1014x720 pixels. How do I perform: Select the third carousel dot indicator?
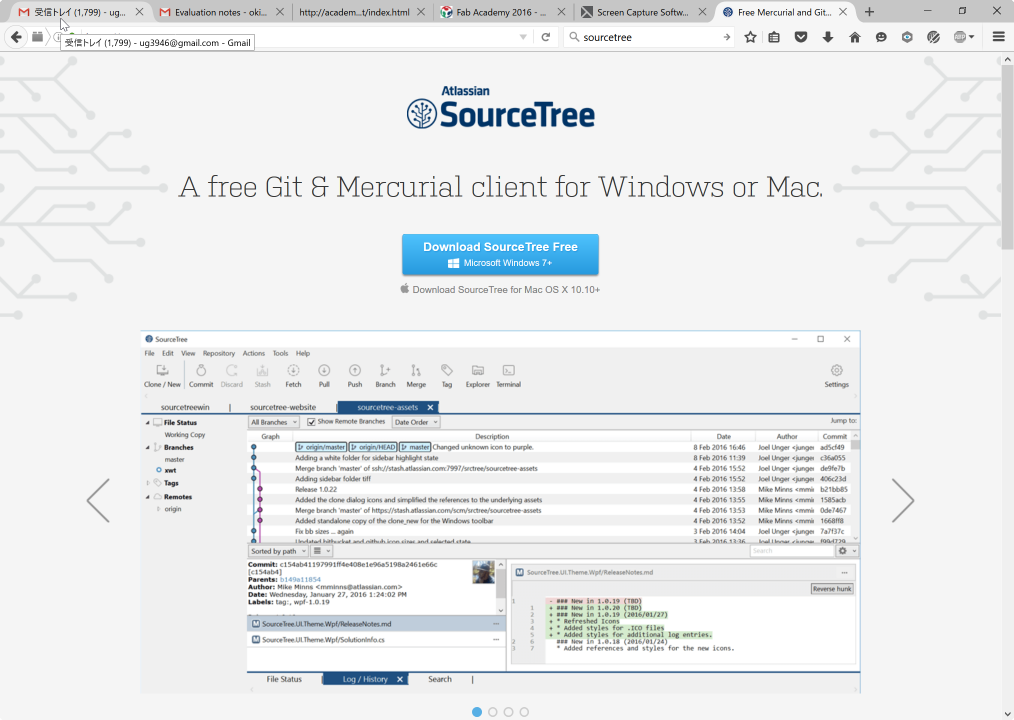(508, 712)
